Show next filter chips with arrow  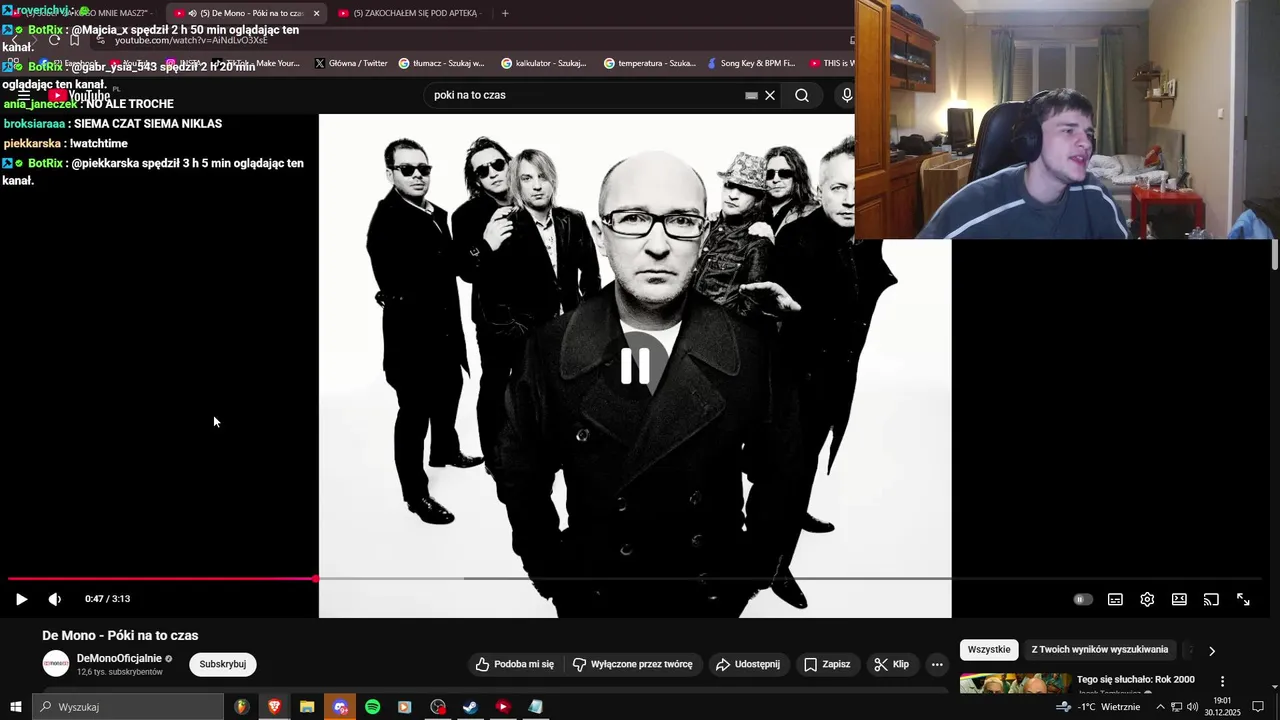[x=1212, y=651]
